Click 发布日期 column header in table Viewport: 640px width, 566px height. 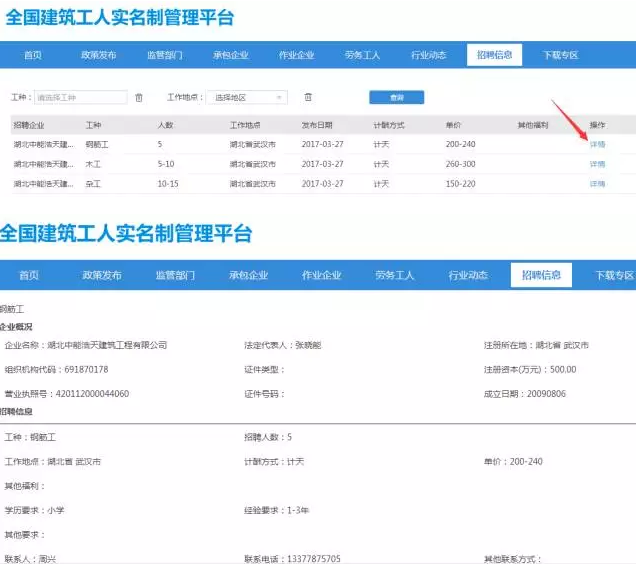tap(318, 125)
